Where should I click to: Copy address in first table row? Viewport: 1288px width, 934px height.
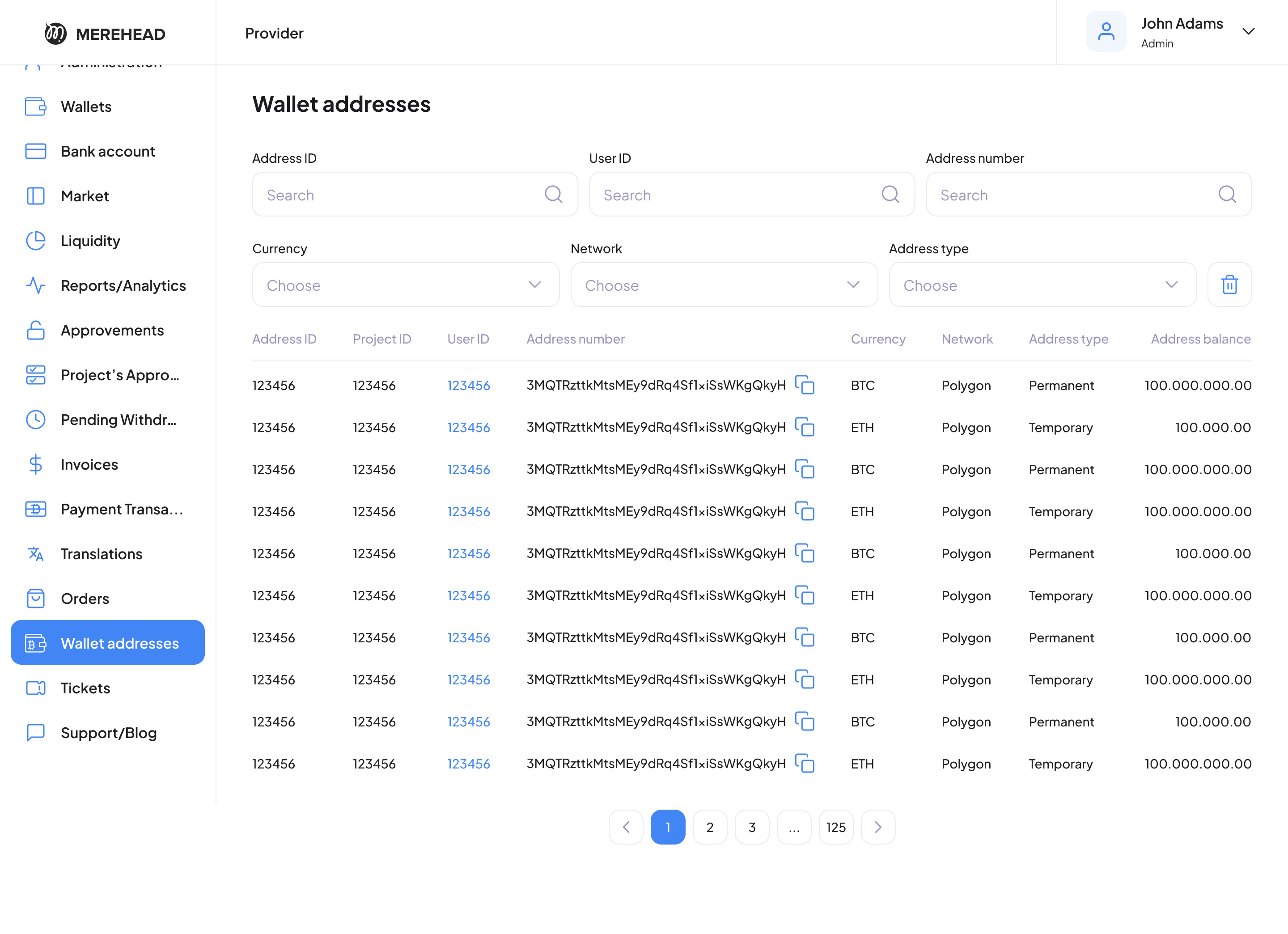pos(804,385)
